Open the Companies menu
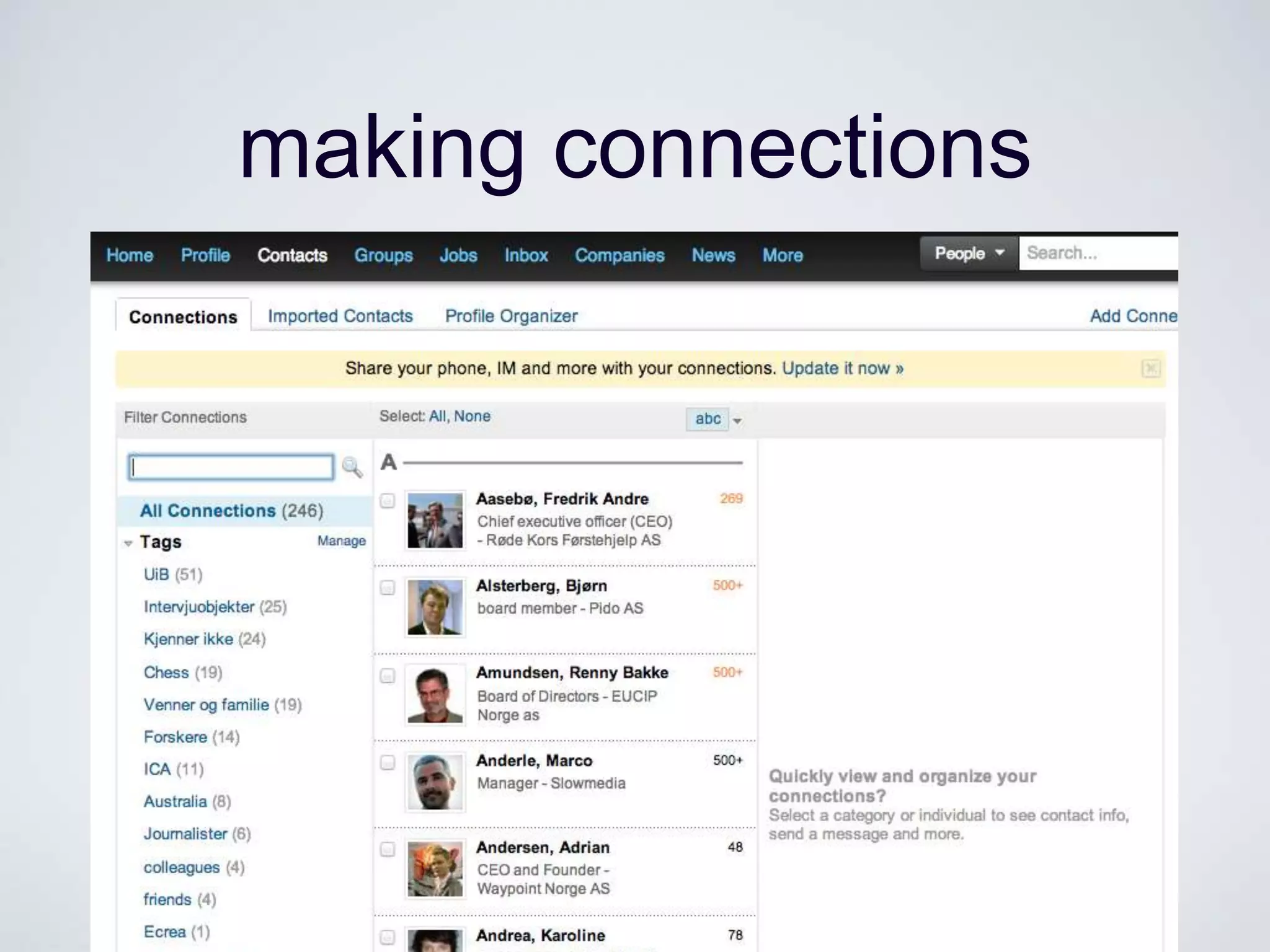Viewport: 1270px width, 952px height. [619, 255]
